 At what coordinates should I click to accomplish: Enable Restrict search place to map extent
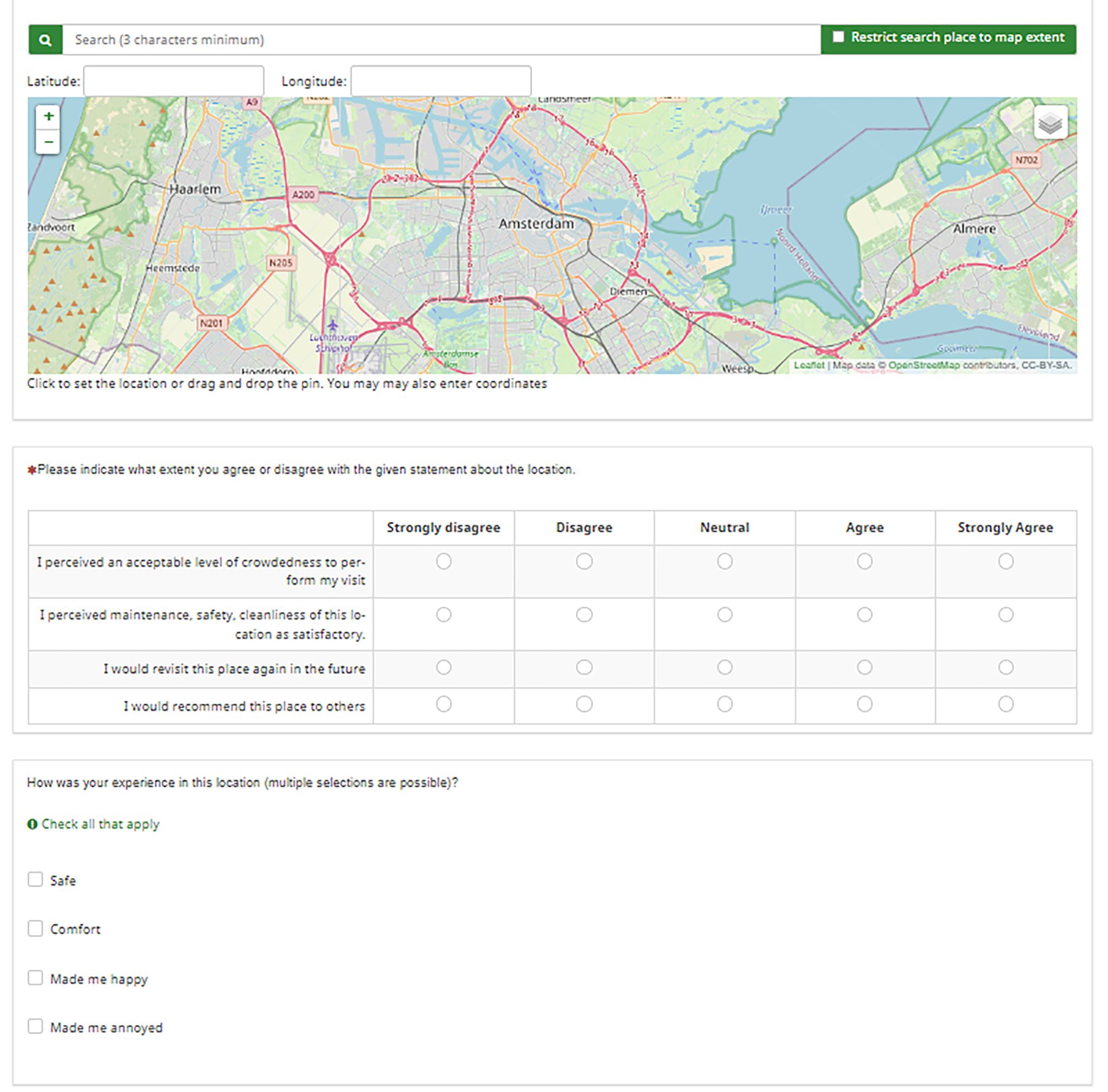[838, 37]
